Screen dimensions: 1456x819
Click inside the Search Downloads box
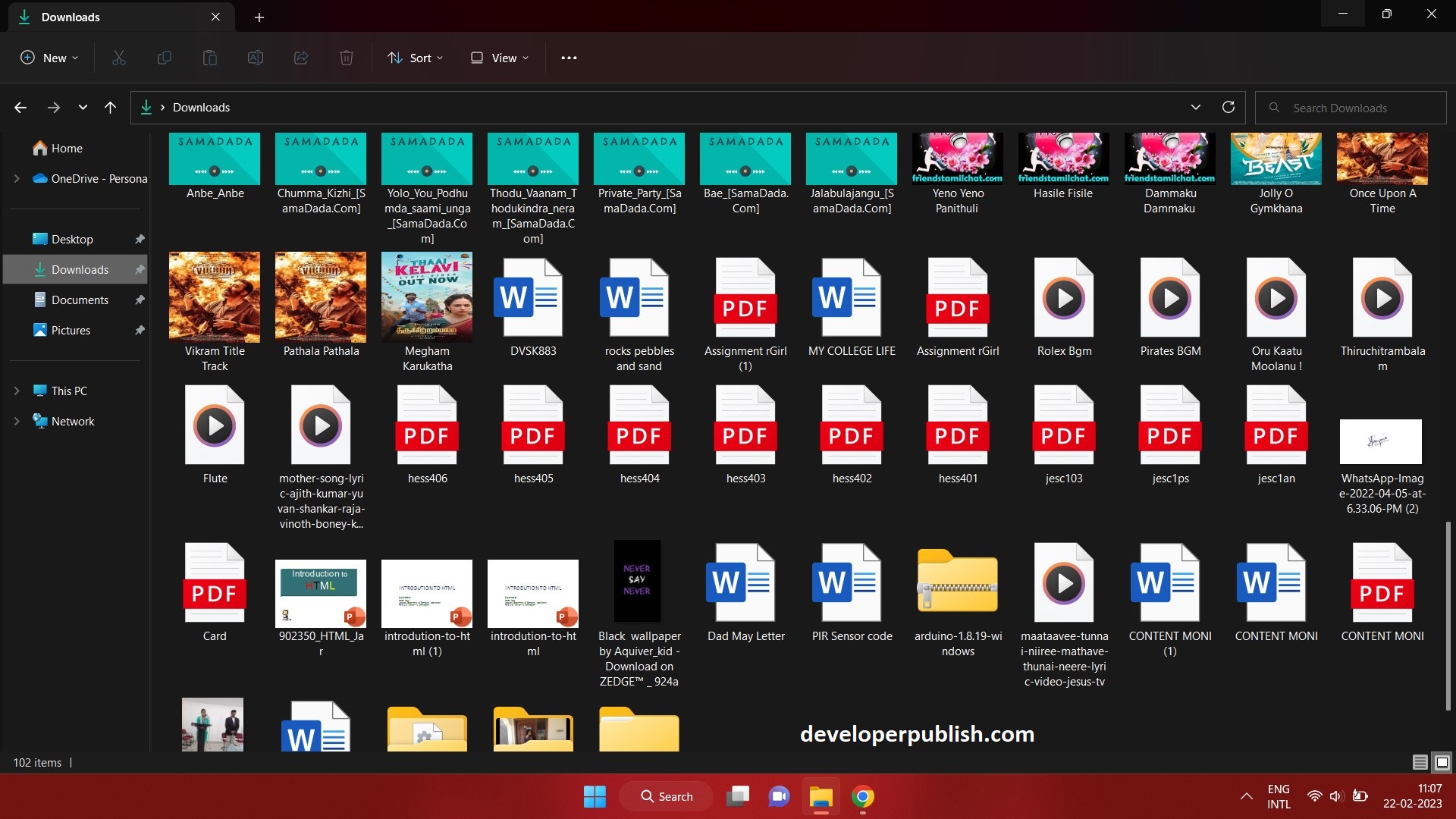point(1350,107)
